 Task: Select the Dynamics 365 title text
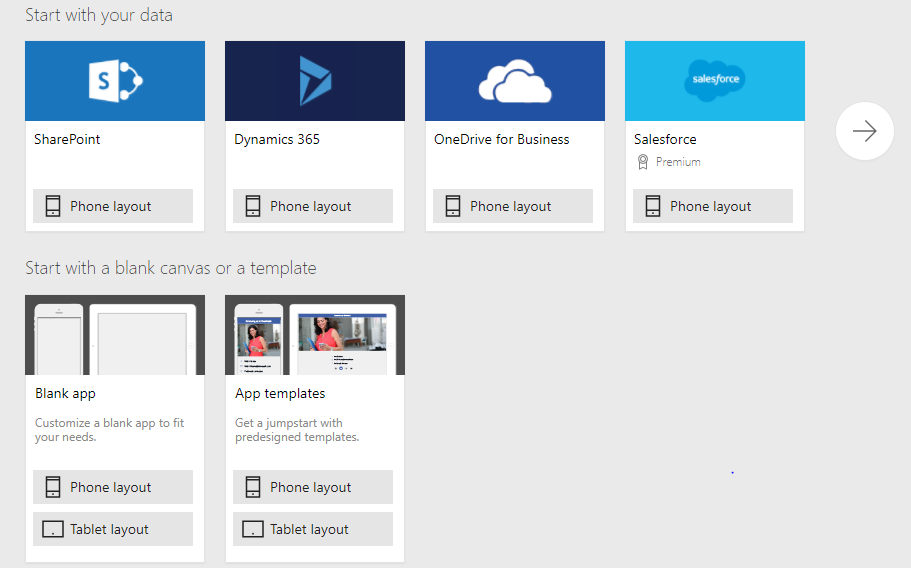pos(277,139)
